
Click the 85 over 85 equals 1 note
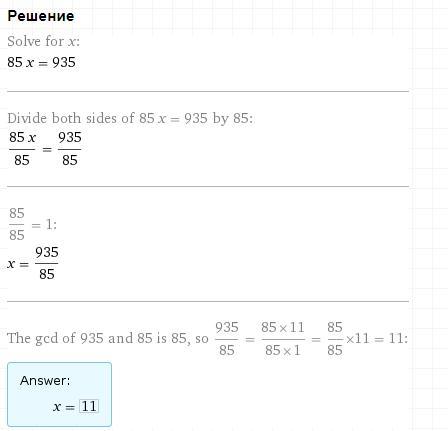[32, 224]
